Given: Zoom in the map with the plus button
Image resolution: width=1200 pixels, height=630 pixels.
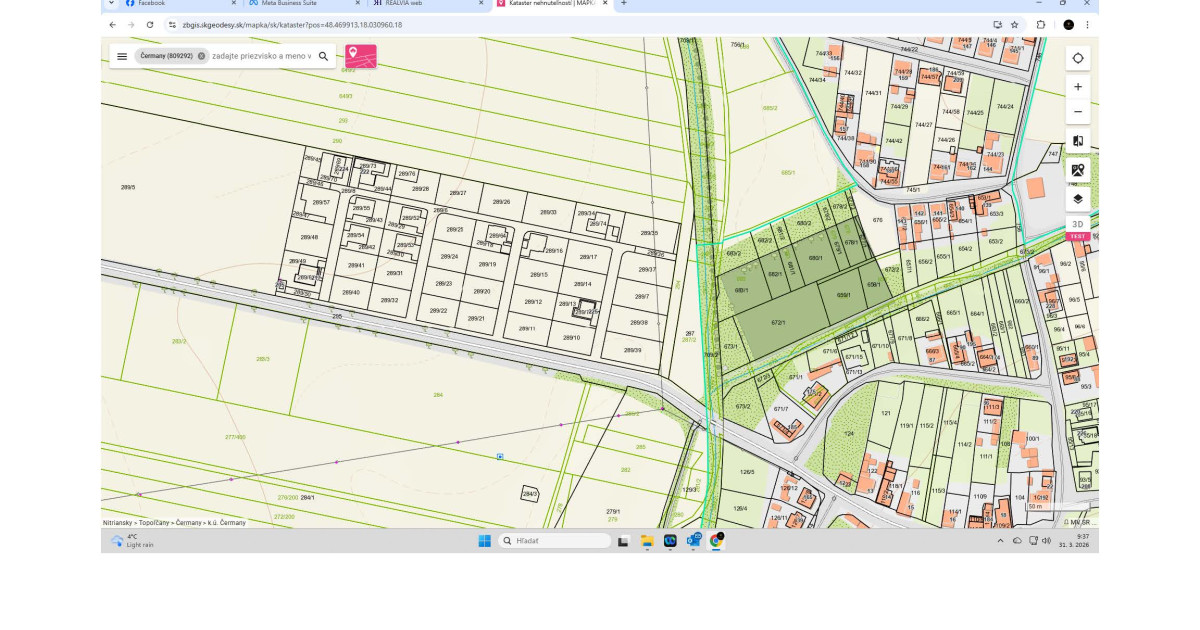Looking at the screenshot, I should 1077,87.
